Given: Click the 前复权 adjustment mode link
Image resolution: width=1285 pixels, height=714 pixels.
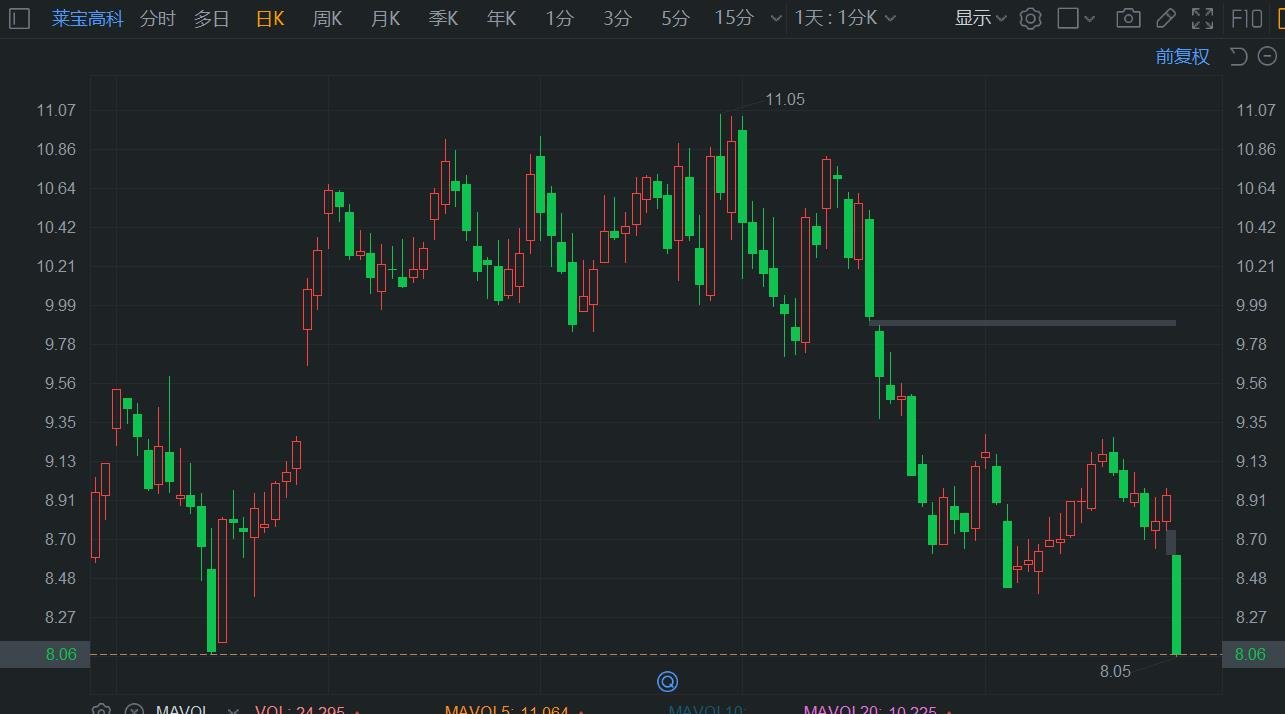Looking at the screenshot, I should click(x=1183, y=57).
